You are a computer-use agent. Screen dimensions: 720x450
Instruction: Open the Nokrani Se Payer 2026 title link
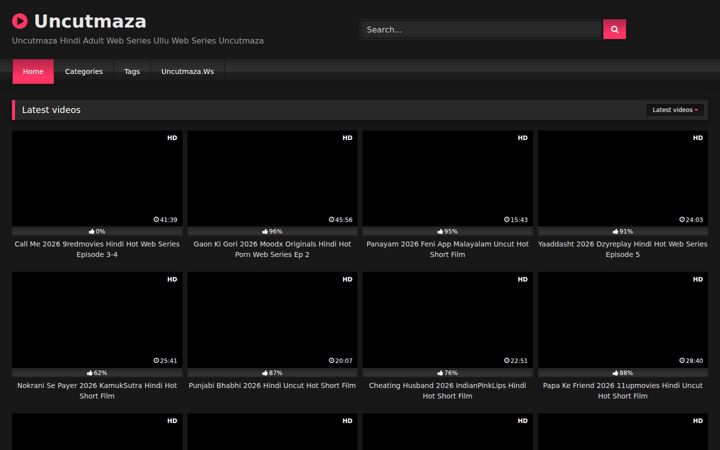tap(97, 391)
